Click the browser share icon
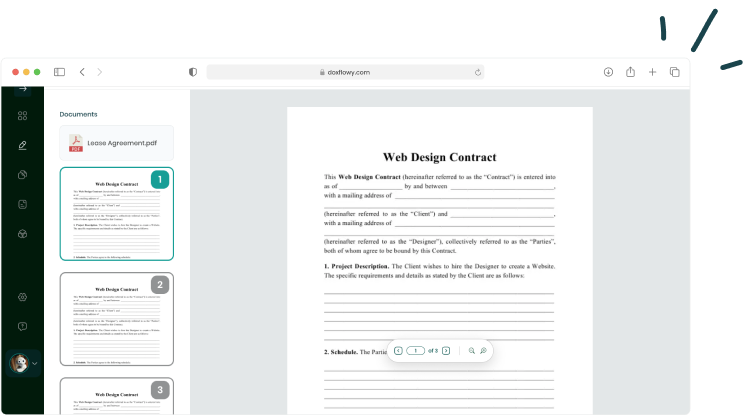Image resolution: width=744 pixels, height=416 pixels. click(630, 72)
